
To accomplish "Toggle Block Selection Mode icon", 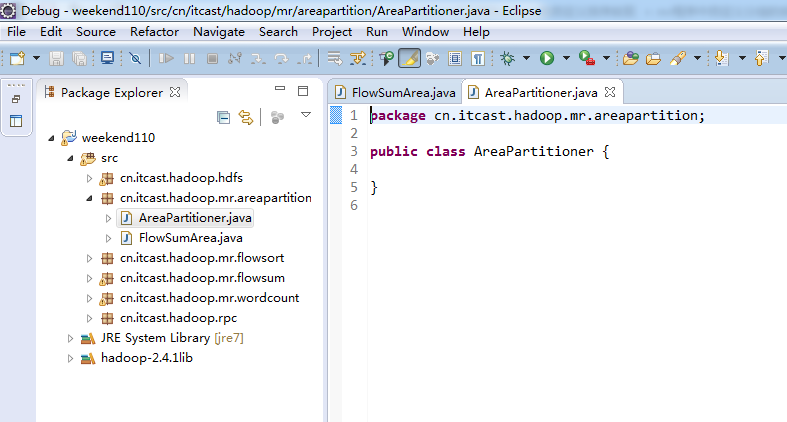I will point(455,59).
